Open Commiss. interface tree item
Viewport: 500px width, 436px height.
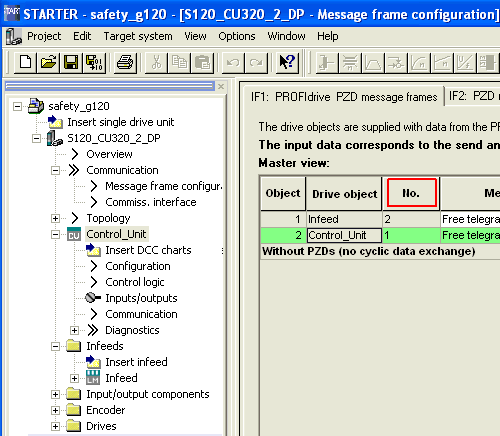tap(151, 202)
